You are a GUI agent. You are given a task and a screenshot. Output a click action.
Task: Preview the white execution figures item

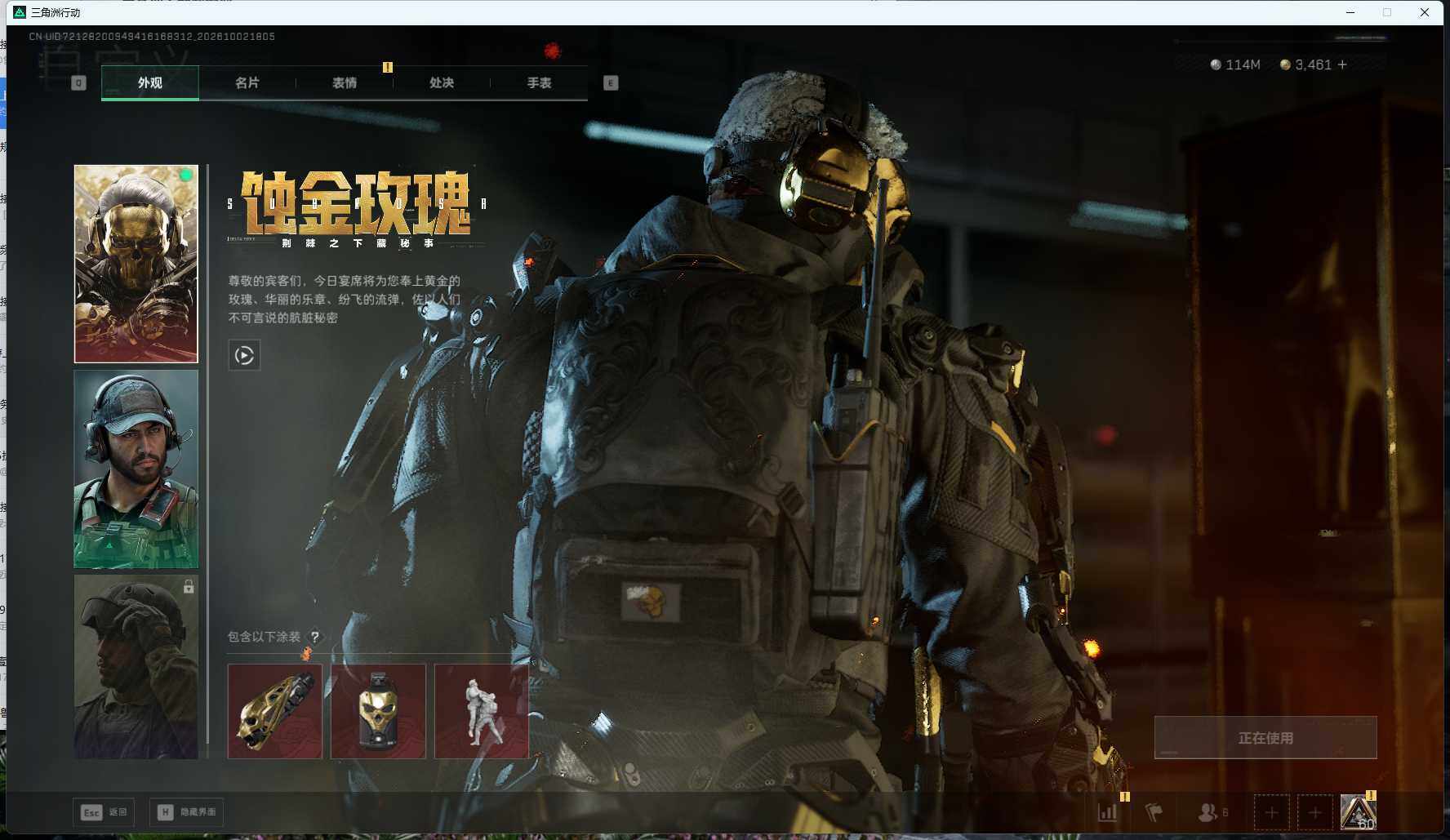point(482,711)
